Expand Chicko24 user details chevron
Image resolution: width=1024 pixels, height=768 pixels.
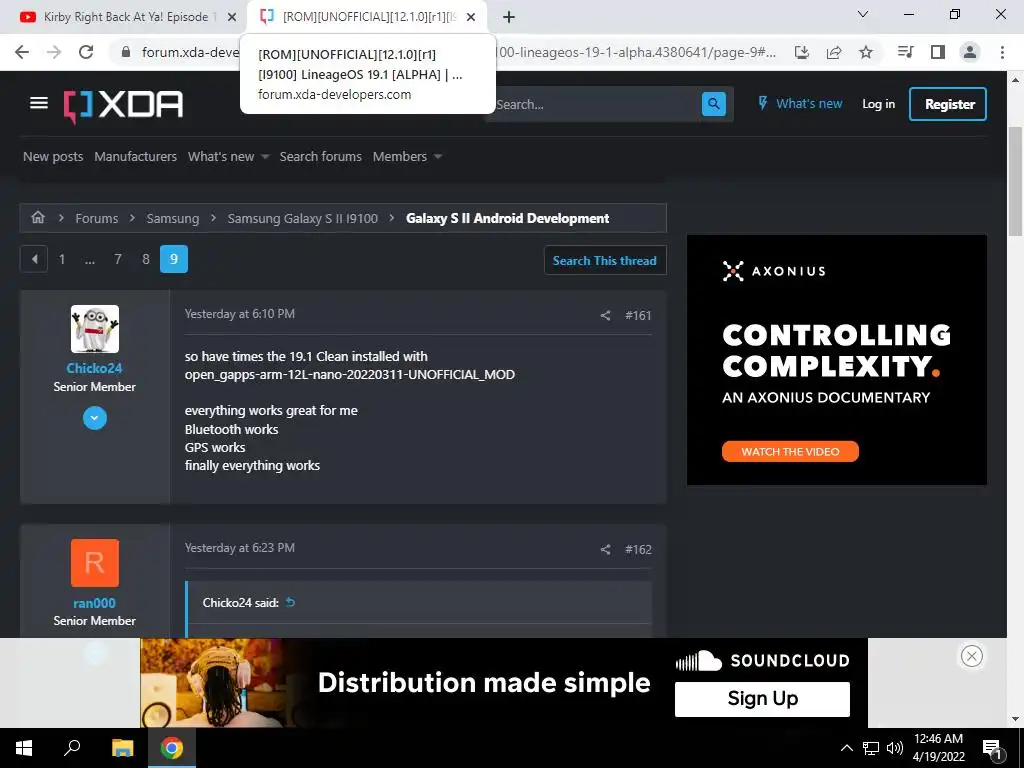point(95,418)
